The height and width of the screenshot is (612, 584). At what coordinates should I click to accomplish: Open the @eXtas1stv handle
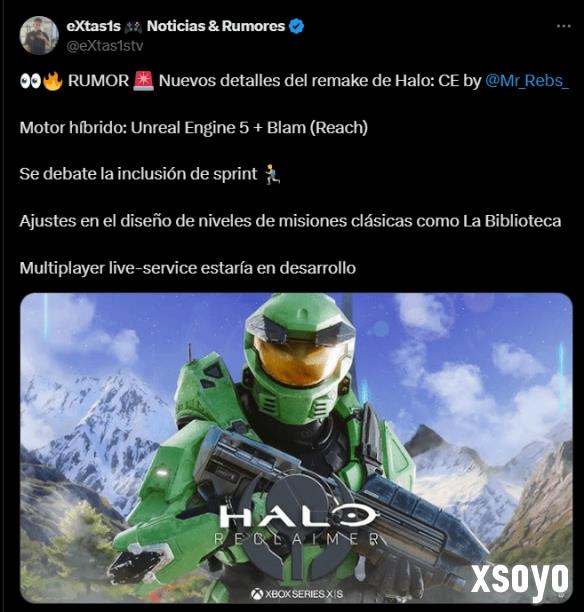tap(105, 46)
